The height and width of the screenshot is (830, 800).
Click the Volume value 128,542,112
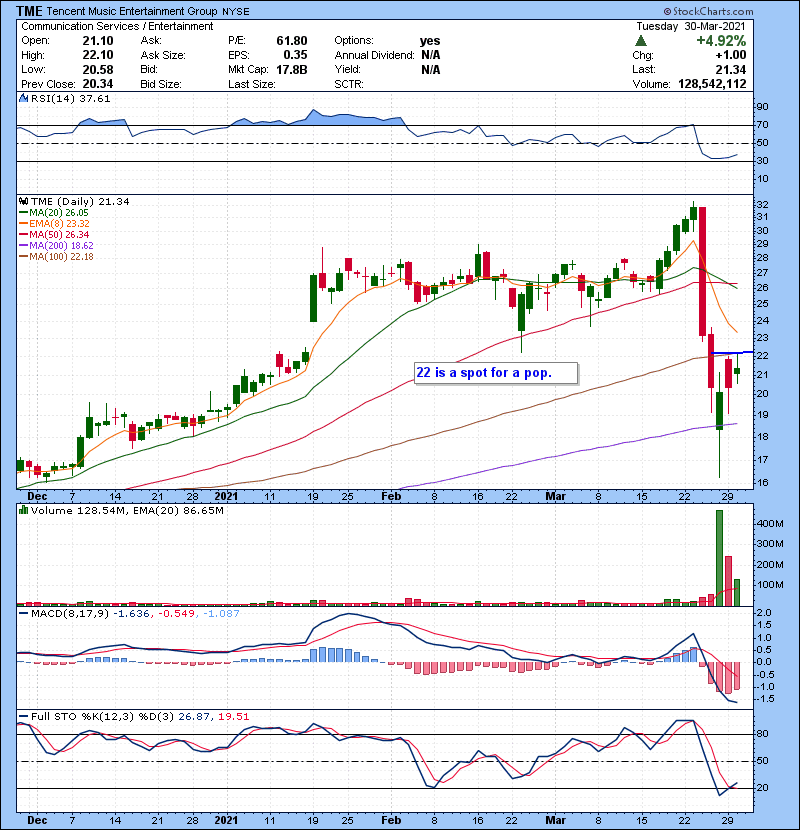pos(712,84)
